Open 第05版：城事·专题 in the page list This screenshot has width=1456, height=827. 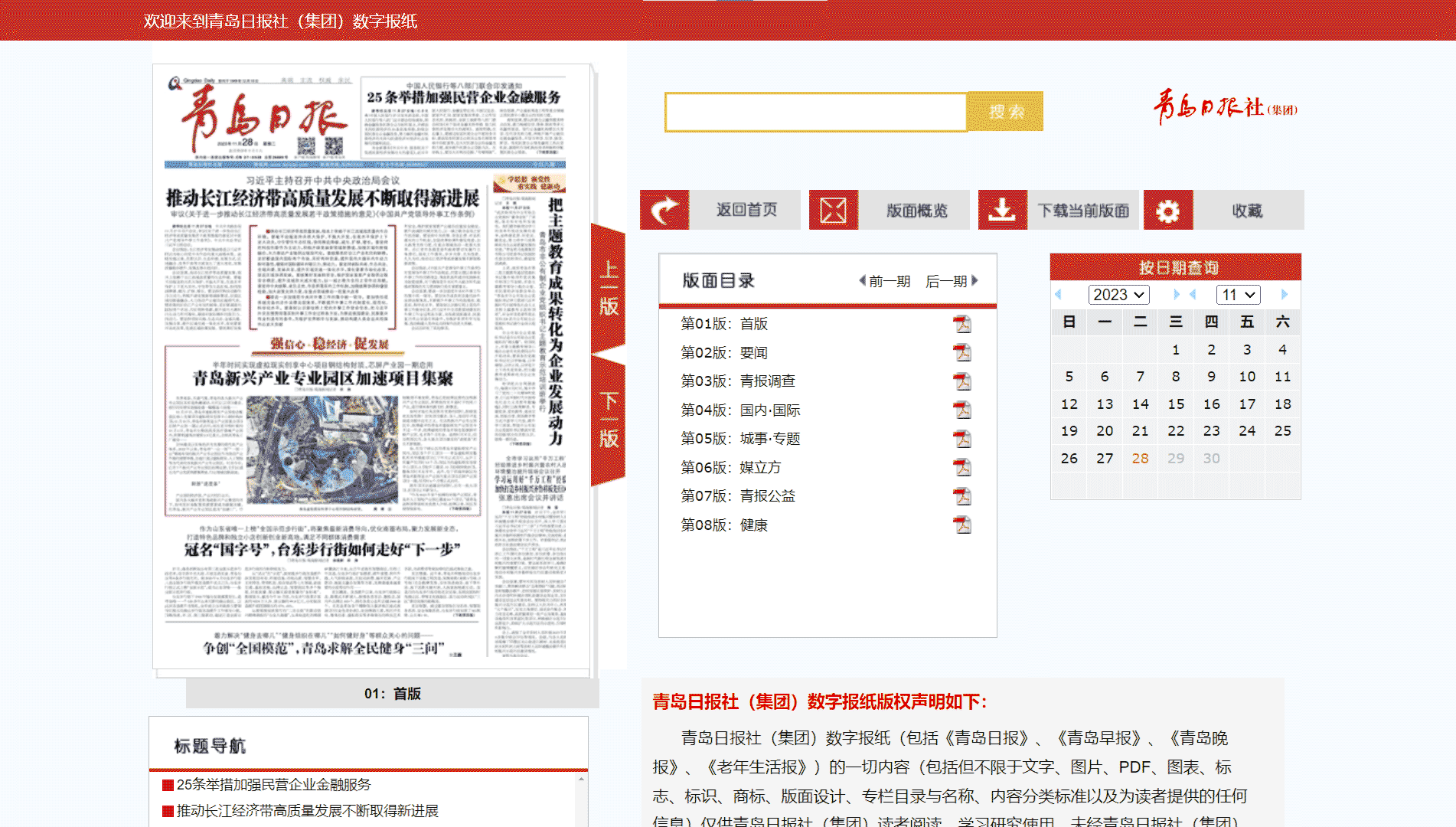[x=740, y=439]
